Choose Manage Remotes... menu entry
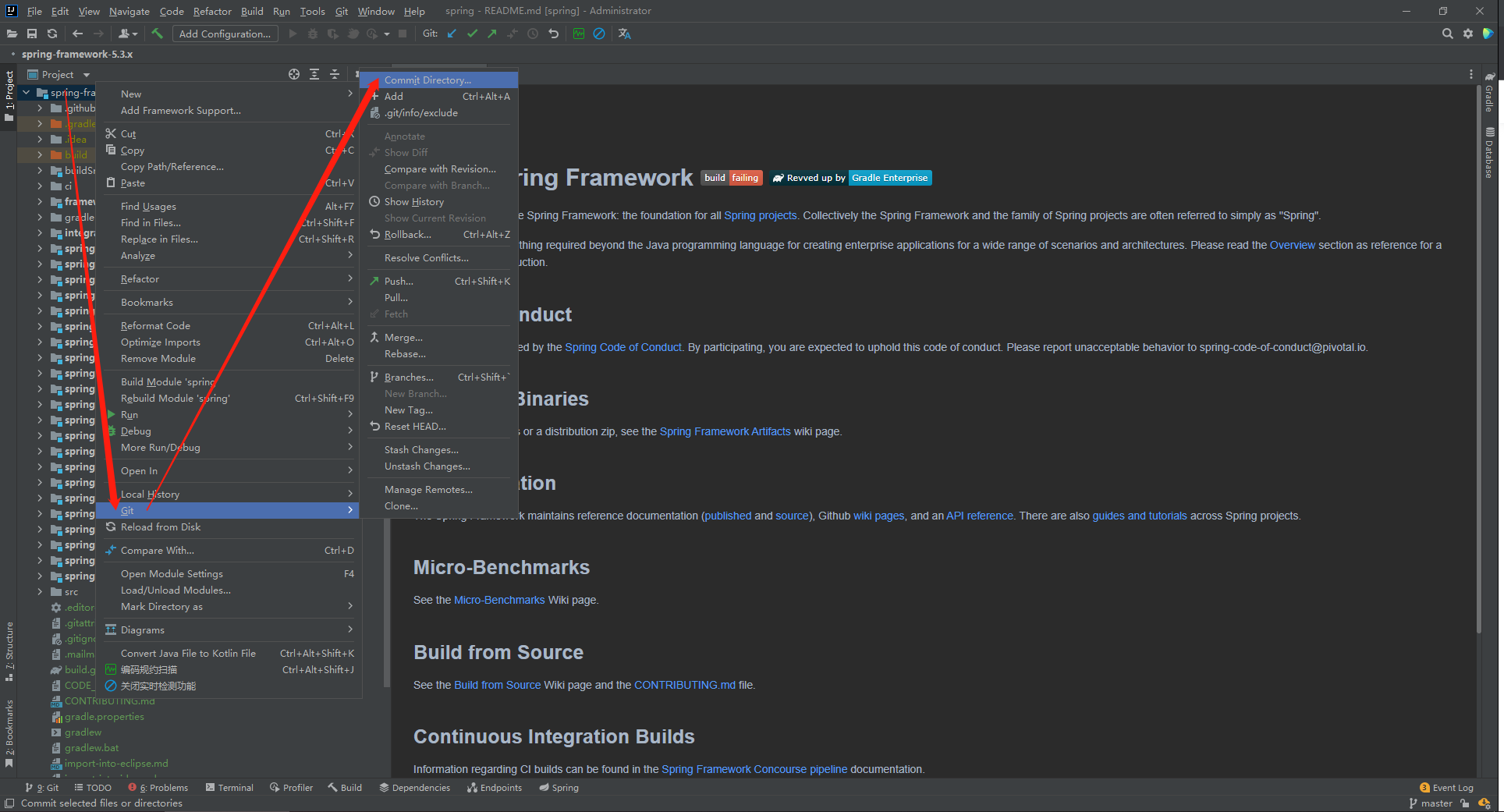This screenshot has height=812, width=1504. tap(439, 489)
